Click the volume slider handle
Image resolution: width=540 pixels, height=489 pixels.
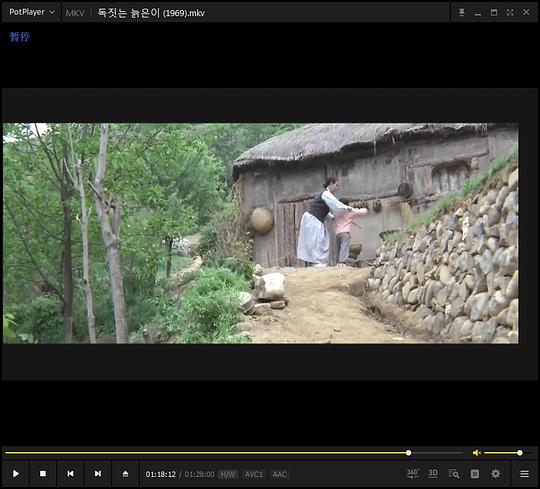pos(520,452)
